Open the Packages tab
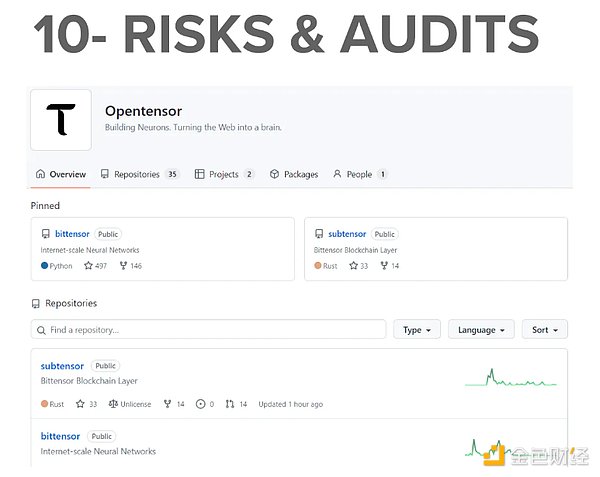600x477 pixels. pos(294,174)
